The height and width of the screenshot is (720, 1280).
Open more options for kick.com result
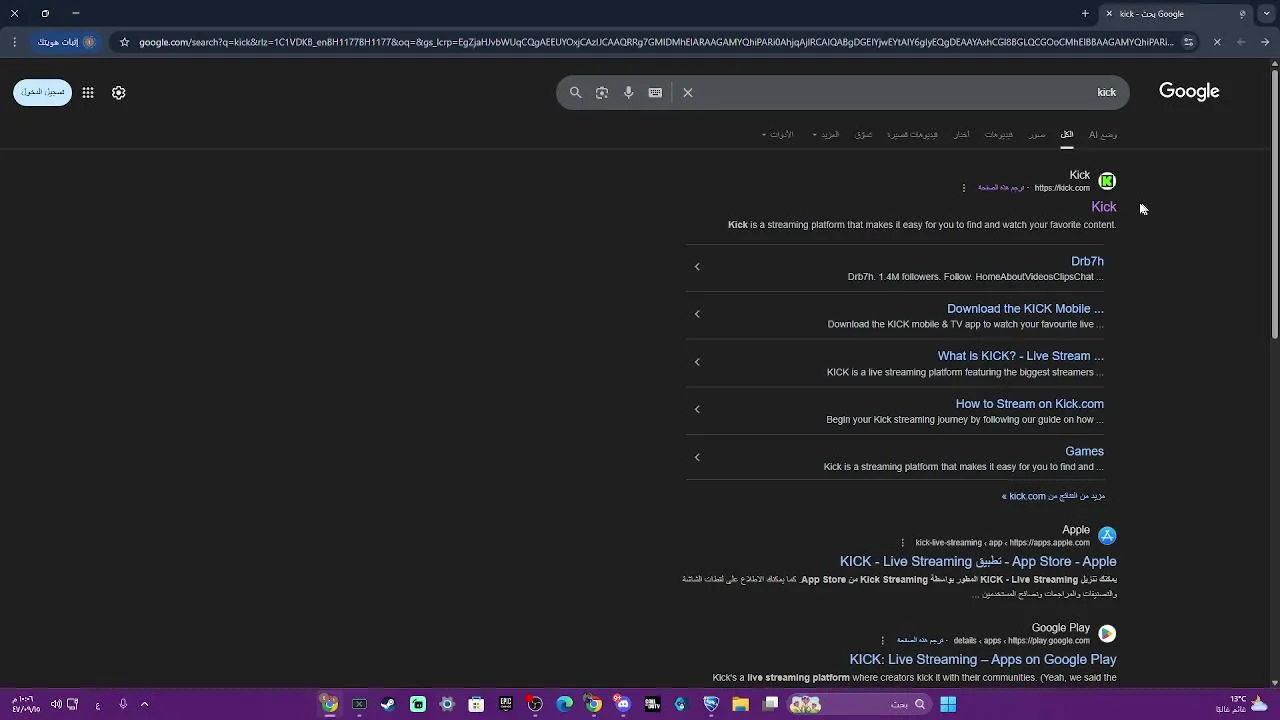pos(964,188)
